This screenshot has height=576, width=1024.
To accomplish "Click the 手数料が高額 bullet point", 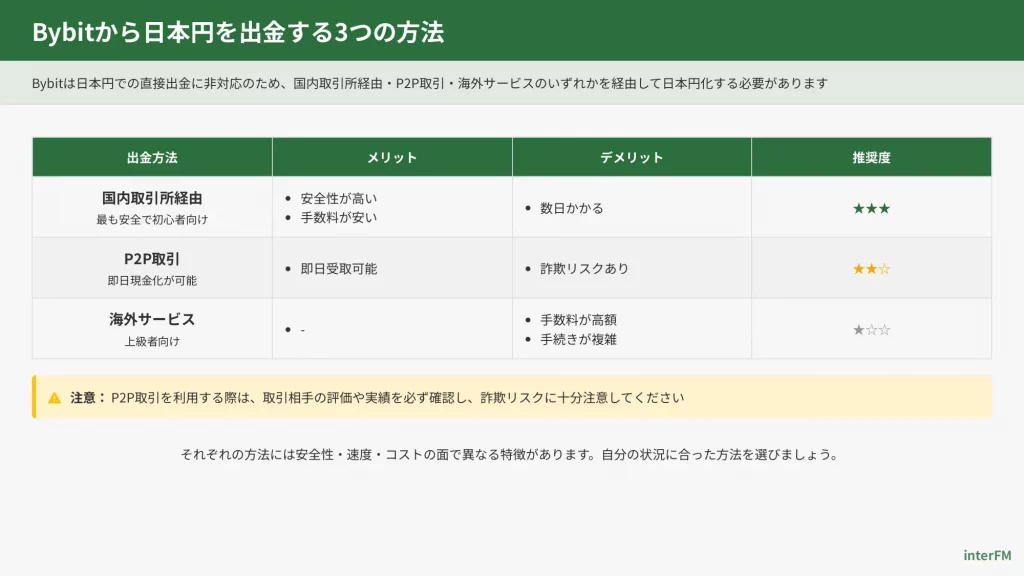I will click(578, 319).
